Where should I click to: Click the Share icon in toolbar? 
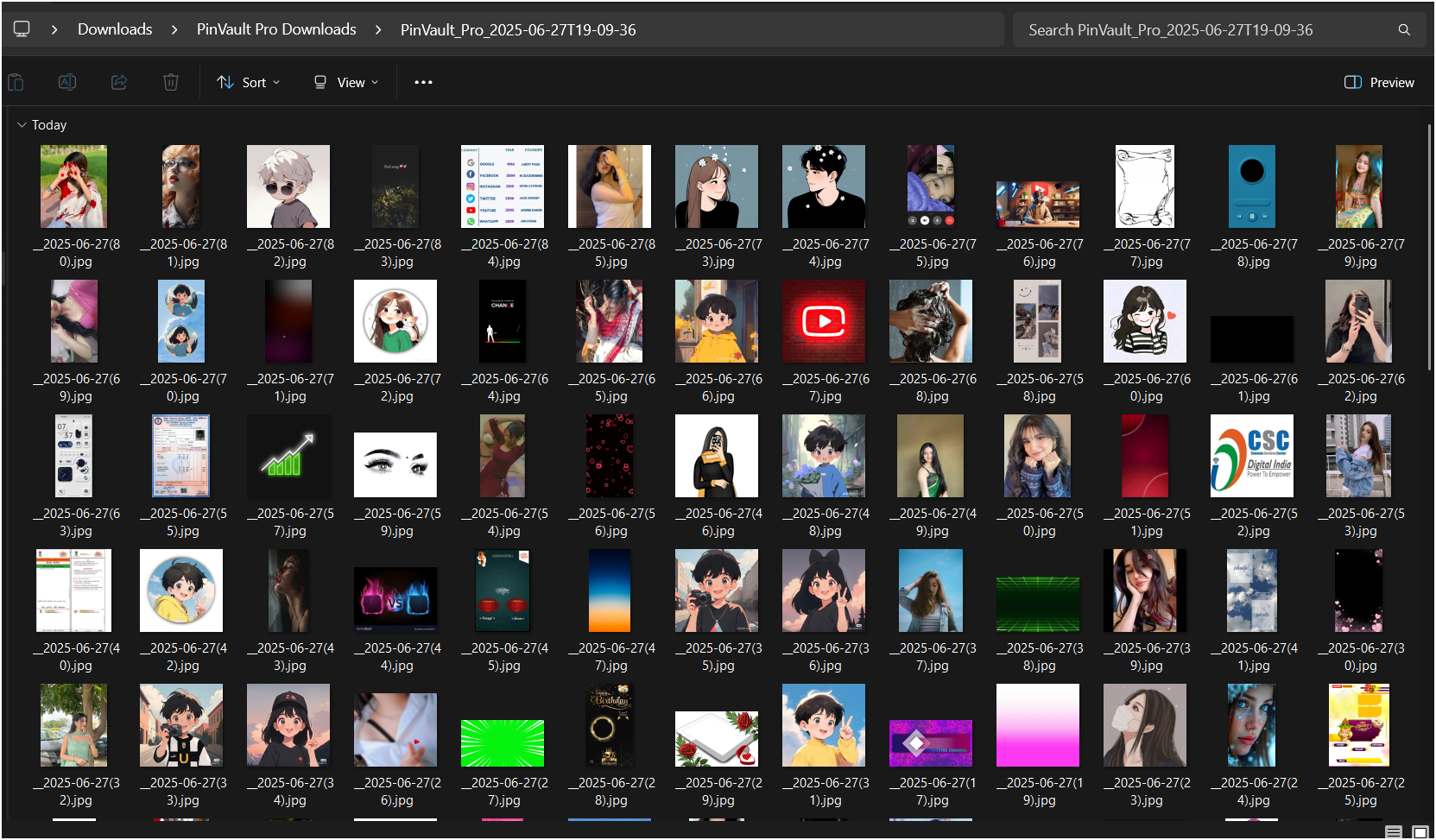click(x=119, y=83)
